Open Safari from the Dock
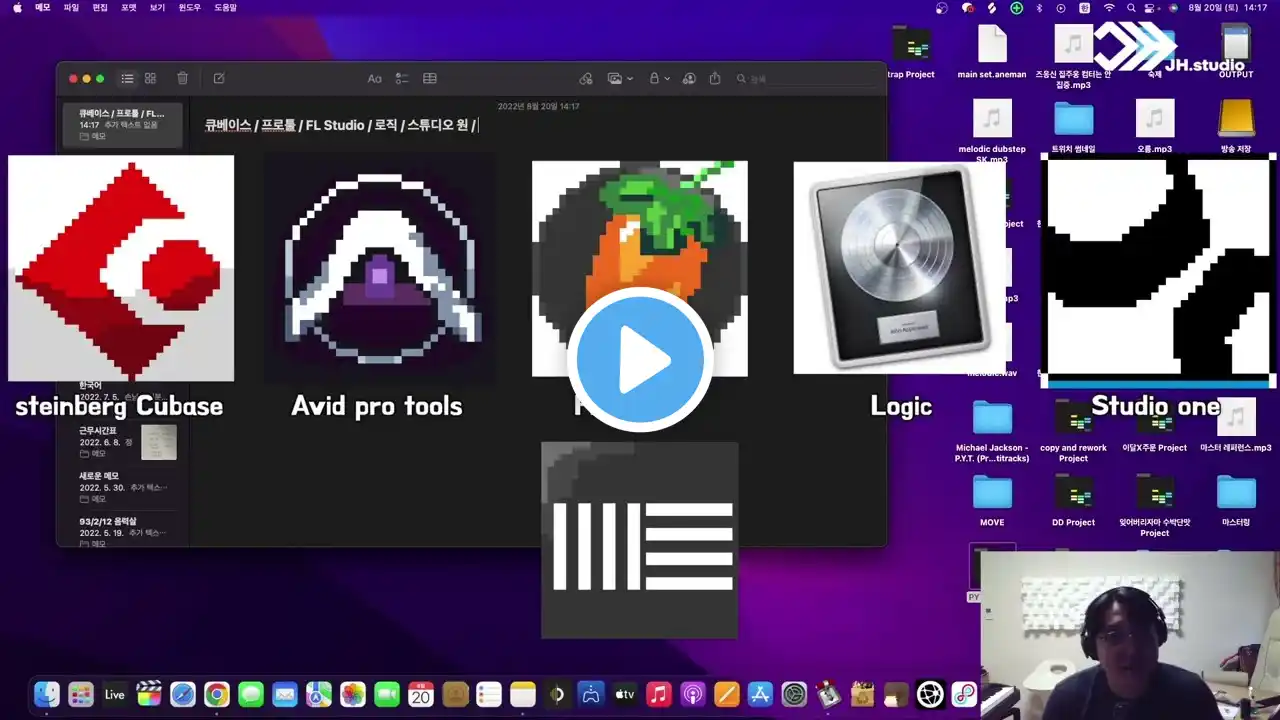 tap(182, 694)
